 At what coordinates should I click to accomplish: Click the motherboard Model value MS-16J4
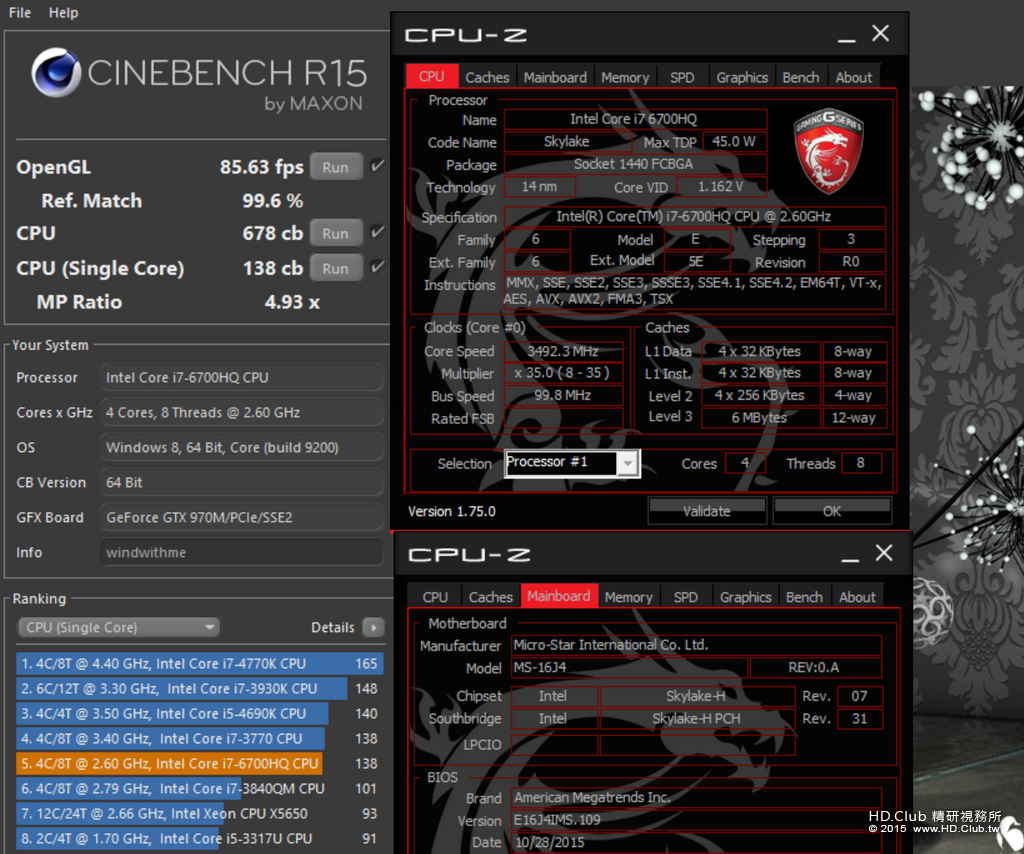(630, 667)
